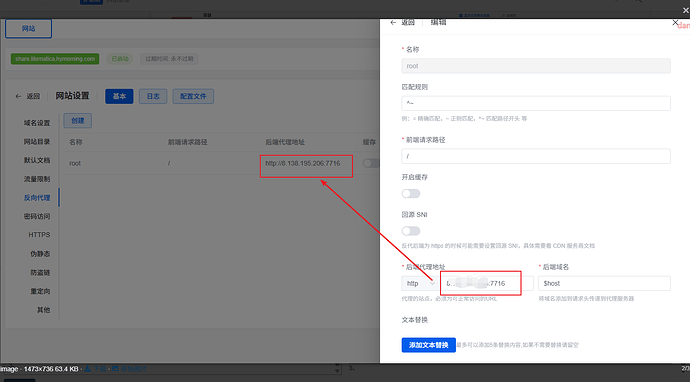Switch to the 日志 tab
This screenshot has height=382, width=690.
[153, 96]
